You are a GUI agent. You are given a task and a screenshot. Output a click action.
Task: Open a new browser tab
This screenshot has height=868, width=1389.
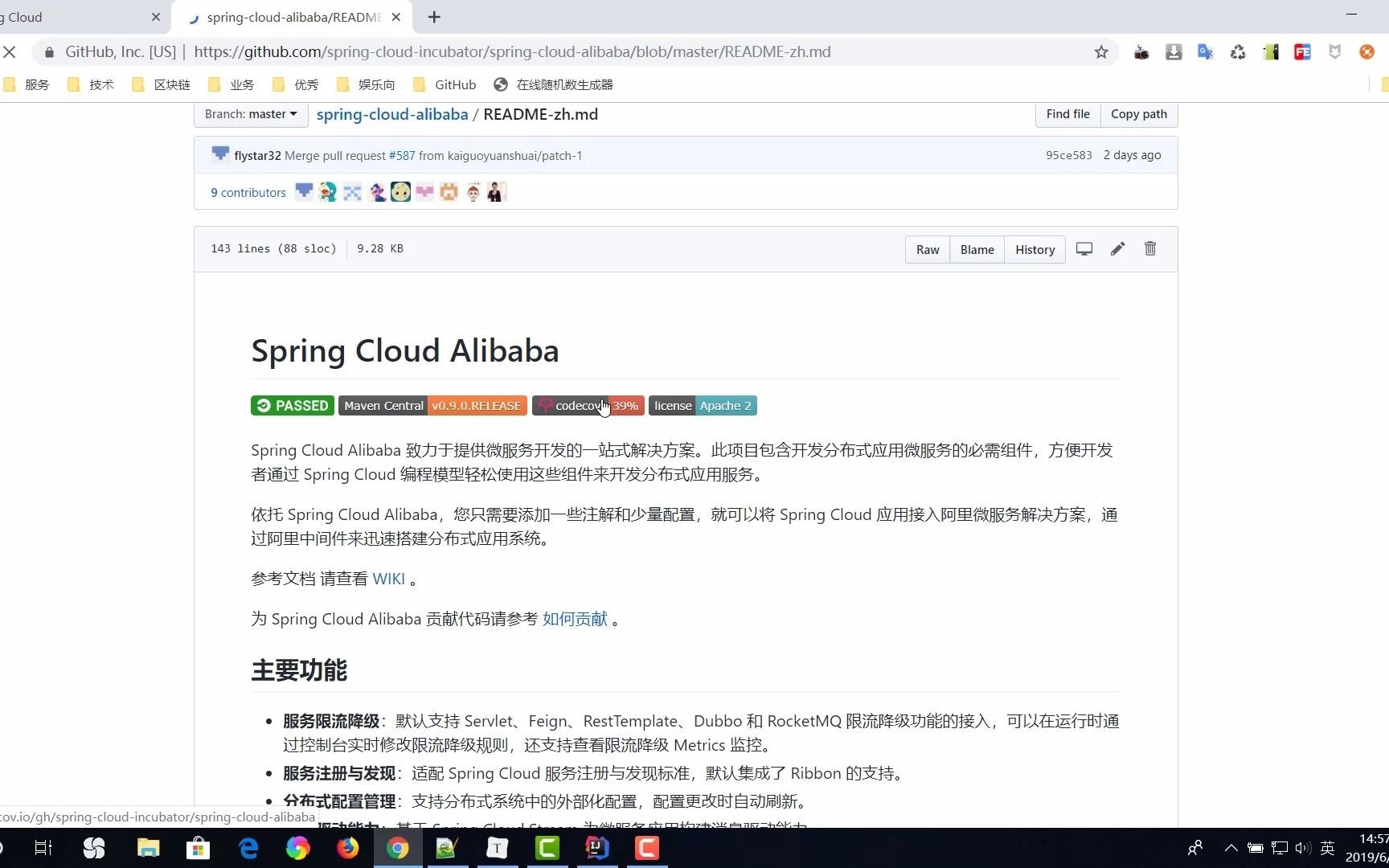[434, 17]
